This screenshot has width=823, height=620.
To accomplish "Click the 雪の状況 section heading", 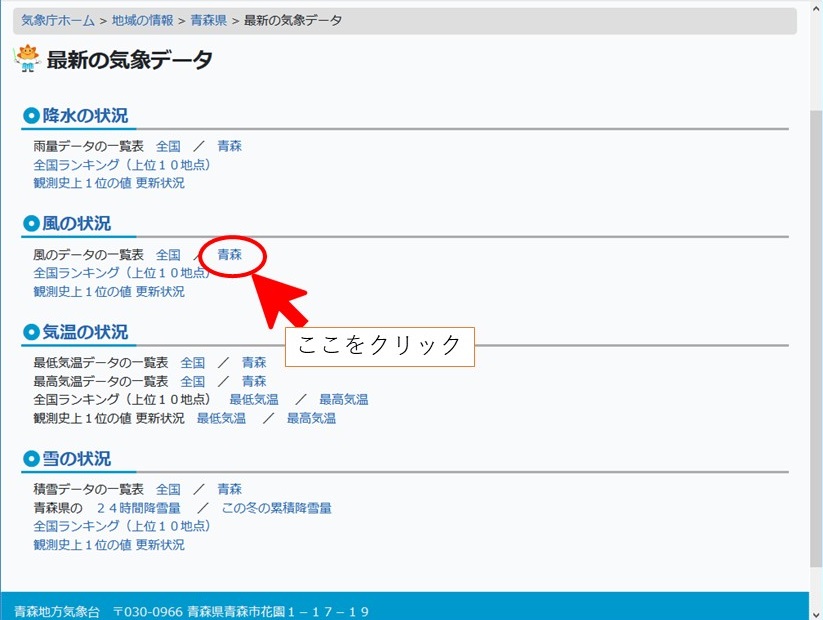I will [77, 459].
